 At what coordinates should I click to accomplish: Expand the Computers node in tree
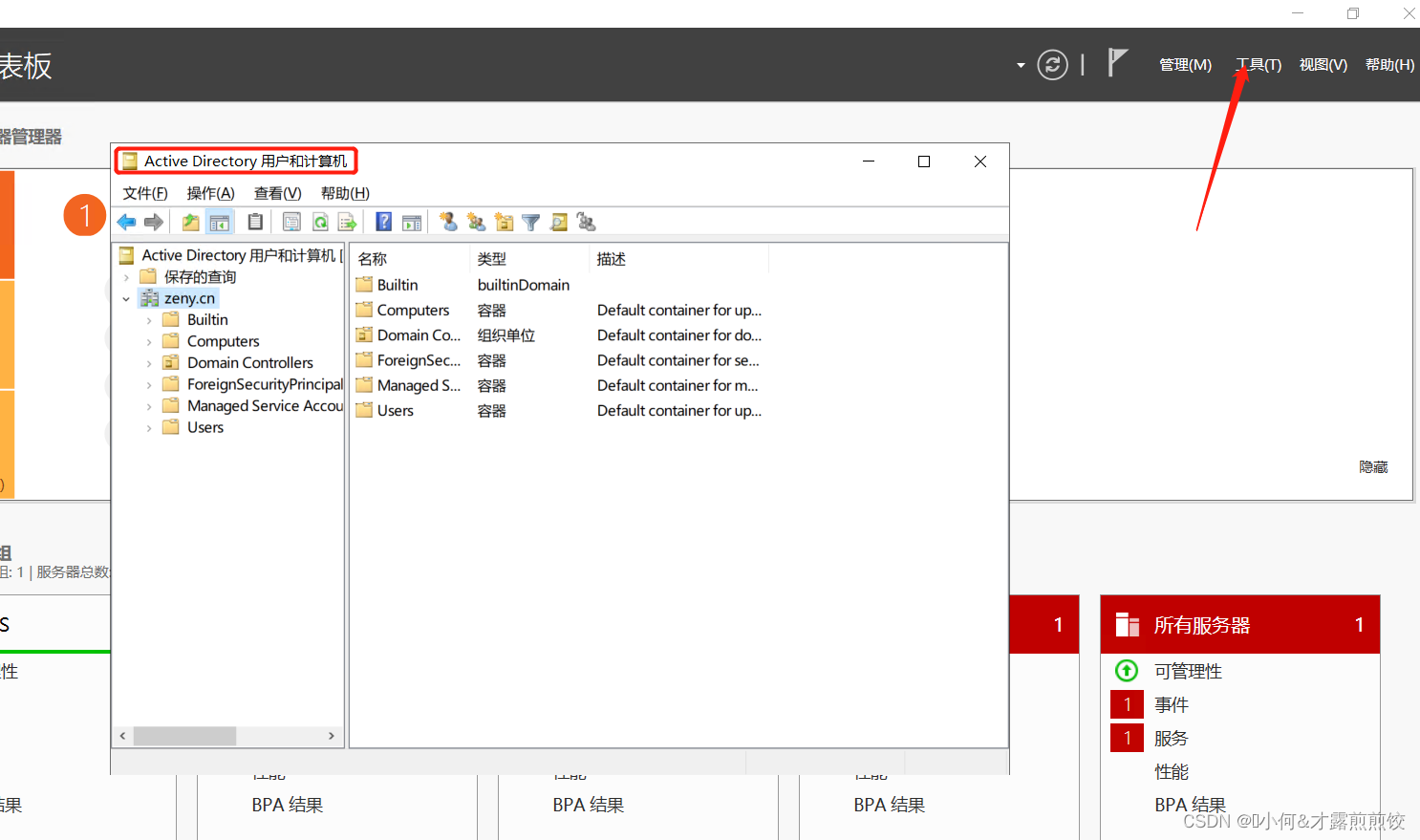[149, 342]
